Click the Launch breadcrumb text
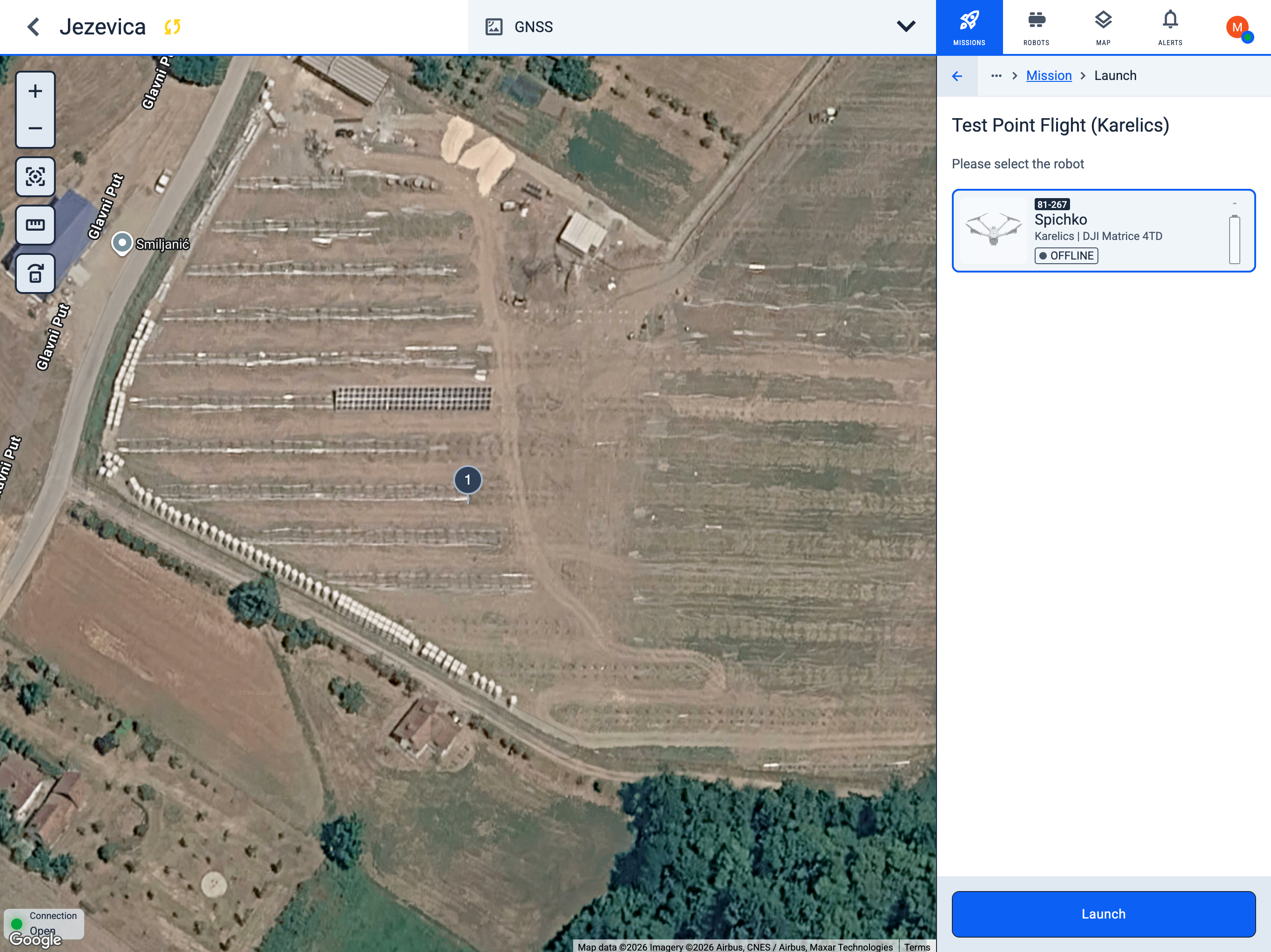This screenshot has width=1271, height=952. 1115,76
